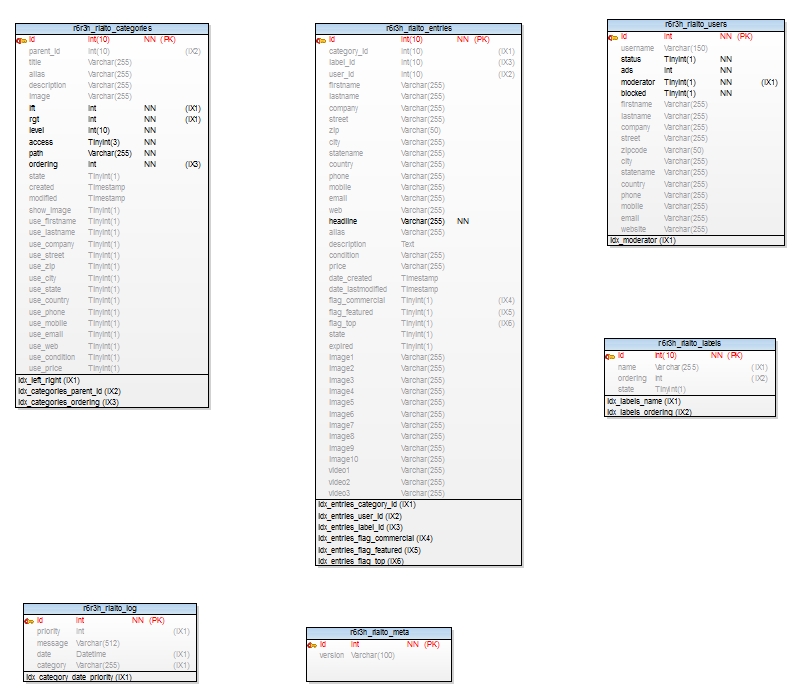Click the primary key icon in labels table
The width and height of the screenshot is (803, 700).
click(610, 355)
